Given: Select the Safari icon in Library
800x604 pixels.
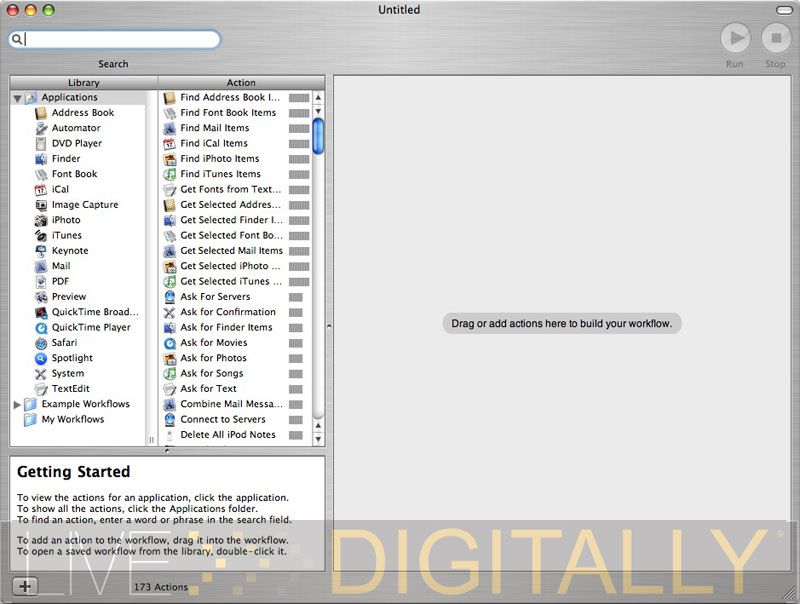Looking at the screenshot, I should click(x=41, y=343).
